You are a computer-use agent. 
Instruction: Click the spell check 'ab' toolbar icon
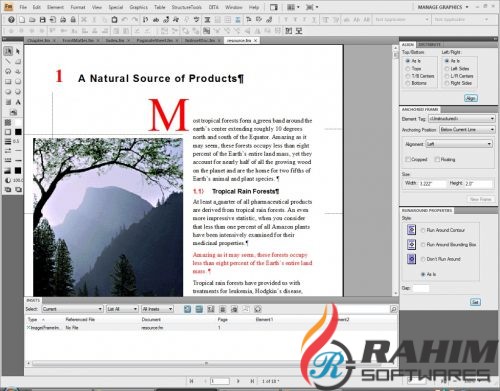pyautogui.click(x=156, y=20)
